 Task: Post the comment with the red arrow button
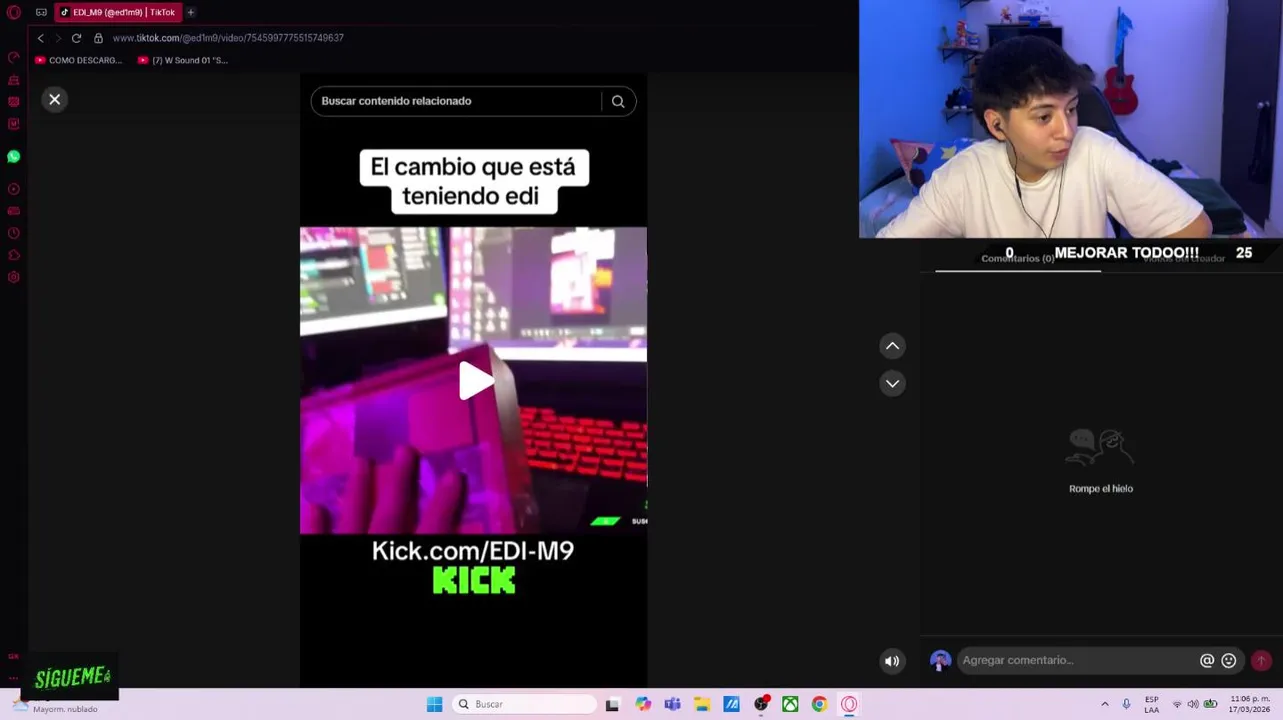(x=1261, y=660)
